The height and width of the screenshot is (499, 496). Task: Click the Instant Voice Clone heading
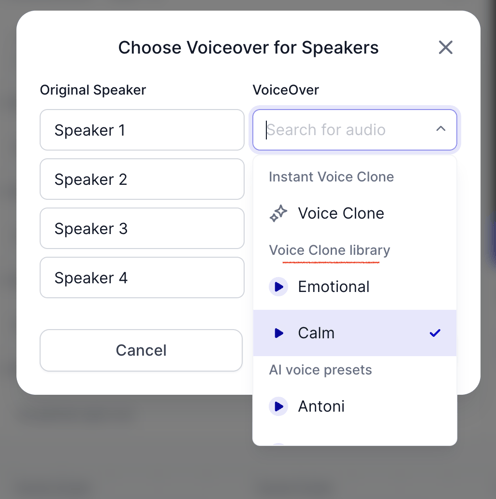[x=331, y=177]
